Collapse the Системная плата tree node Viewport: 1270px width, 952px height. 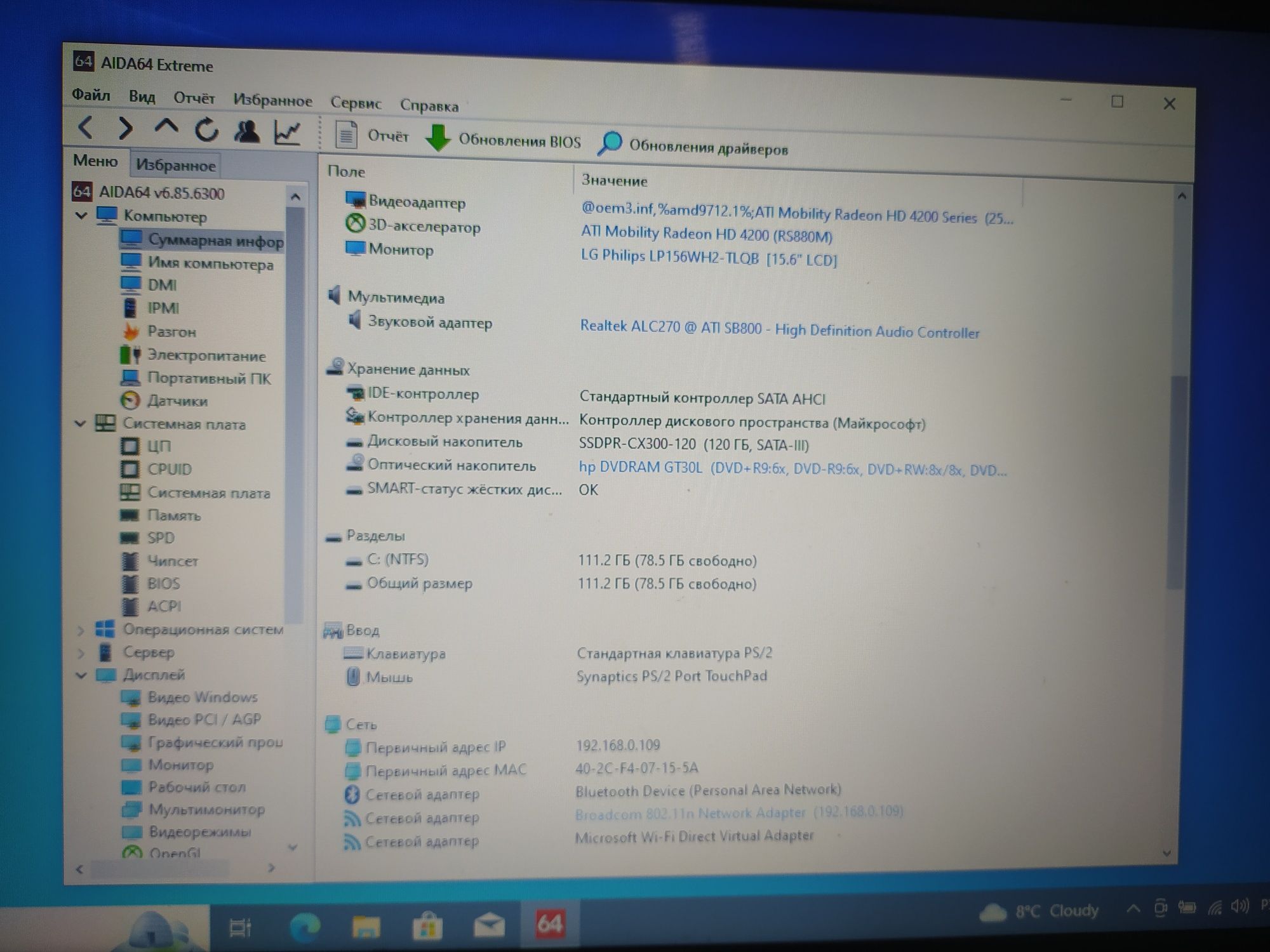(81, 423)
